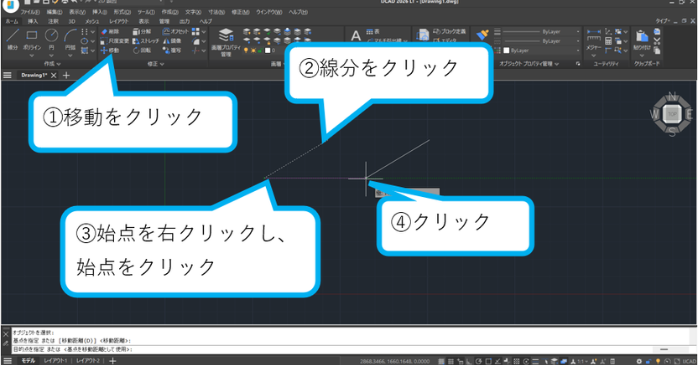Expand the 修正 panel

tap(156, 64)
